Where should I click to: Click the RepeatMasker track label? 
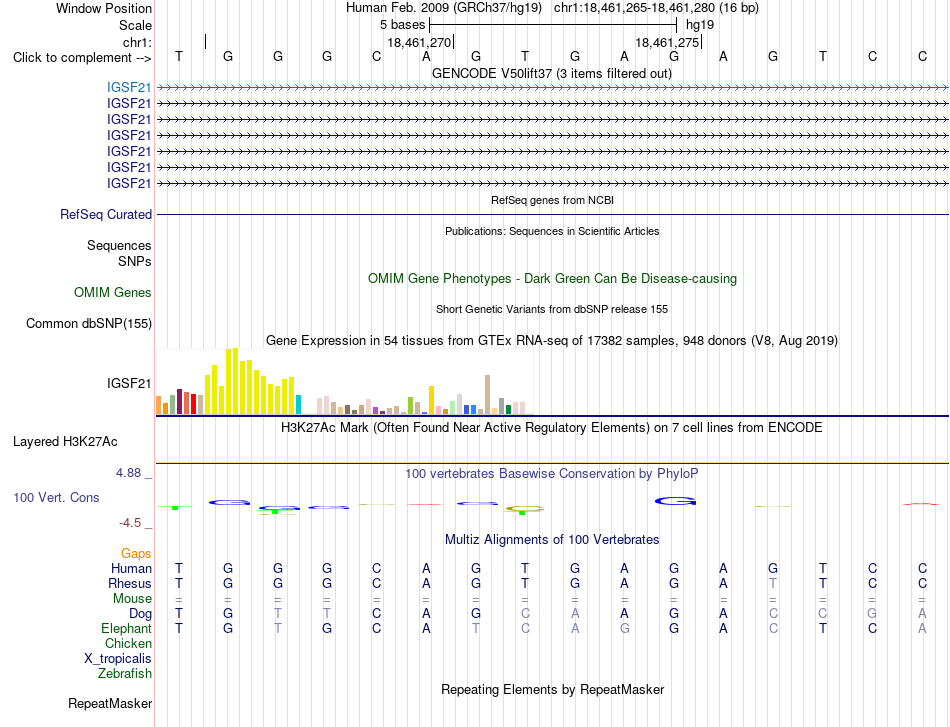click(110, 703)
